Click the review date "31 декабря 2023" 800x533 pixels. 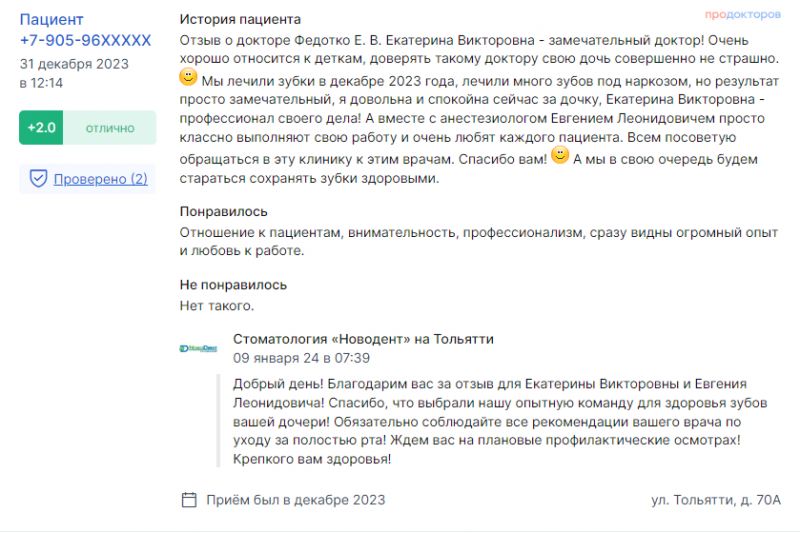74,64
